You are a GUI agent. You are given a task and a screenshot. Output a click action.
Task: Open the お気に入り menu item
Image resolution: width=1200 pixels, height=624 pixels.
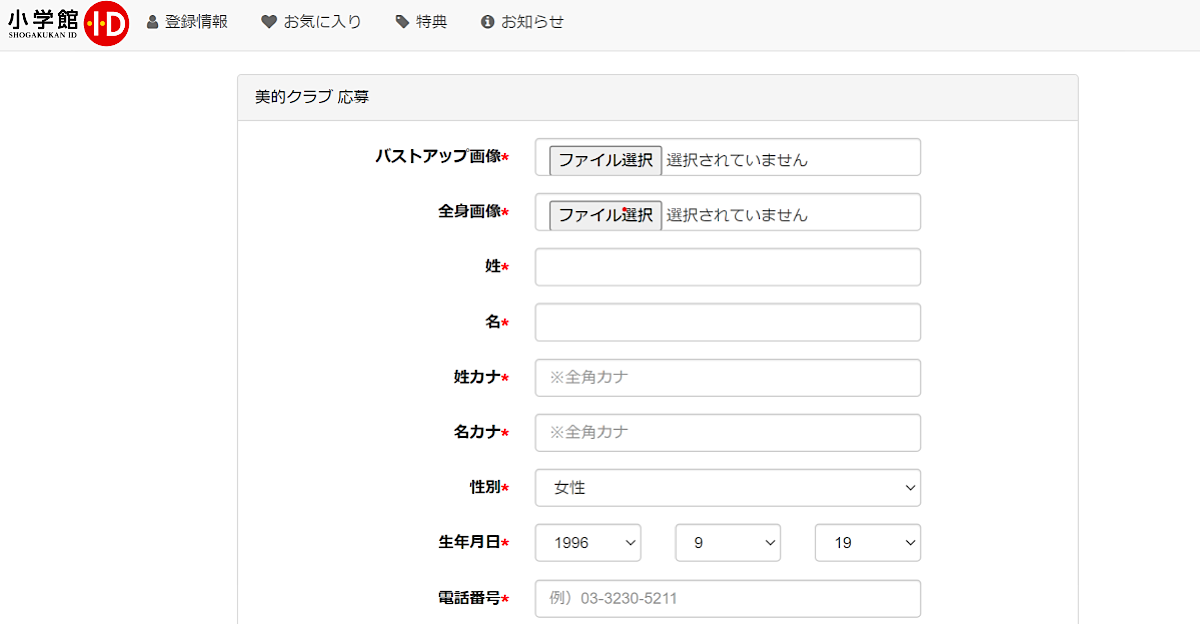322,22
